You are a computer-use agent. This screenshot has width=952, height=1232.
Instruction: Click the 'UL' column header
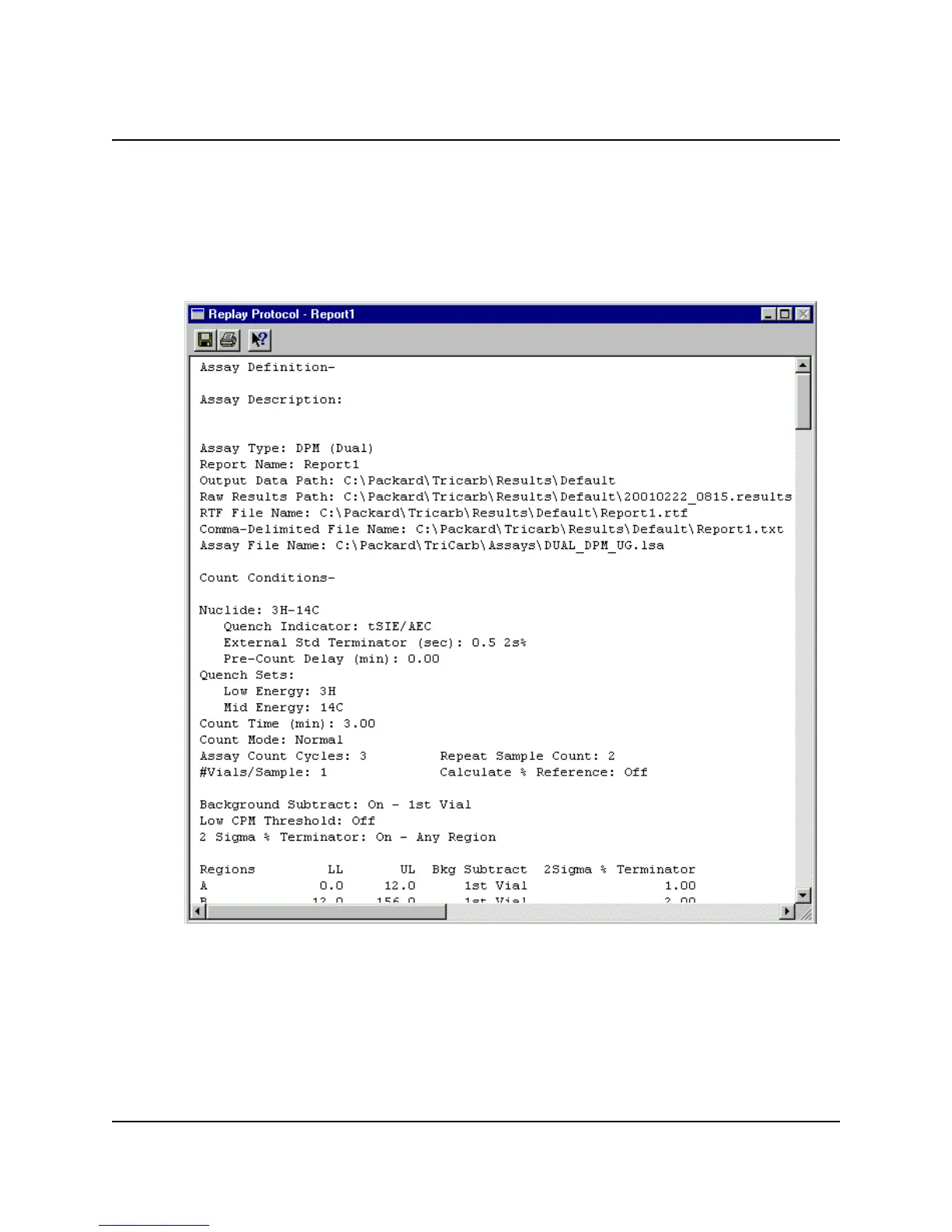[408, 870]
